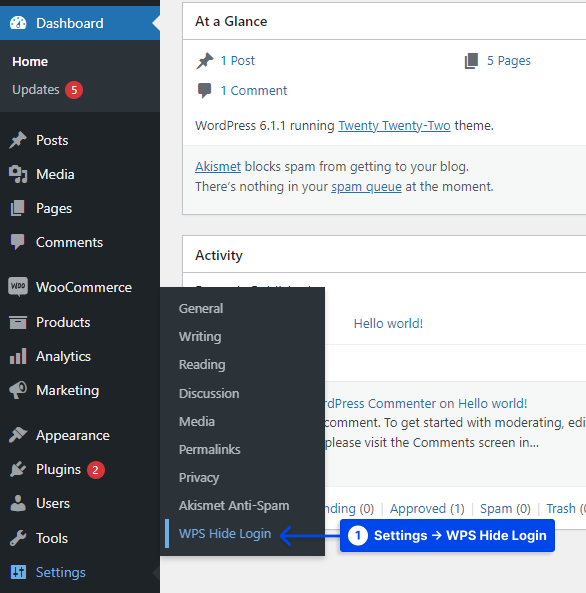Click the Activity widget heading

tap(219, 256)
